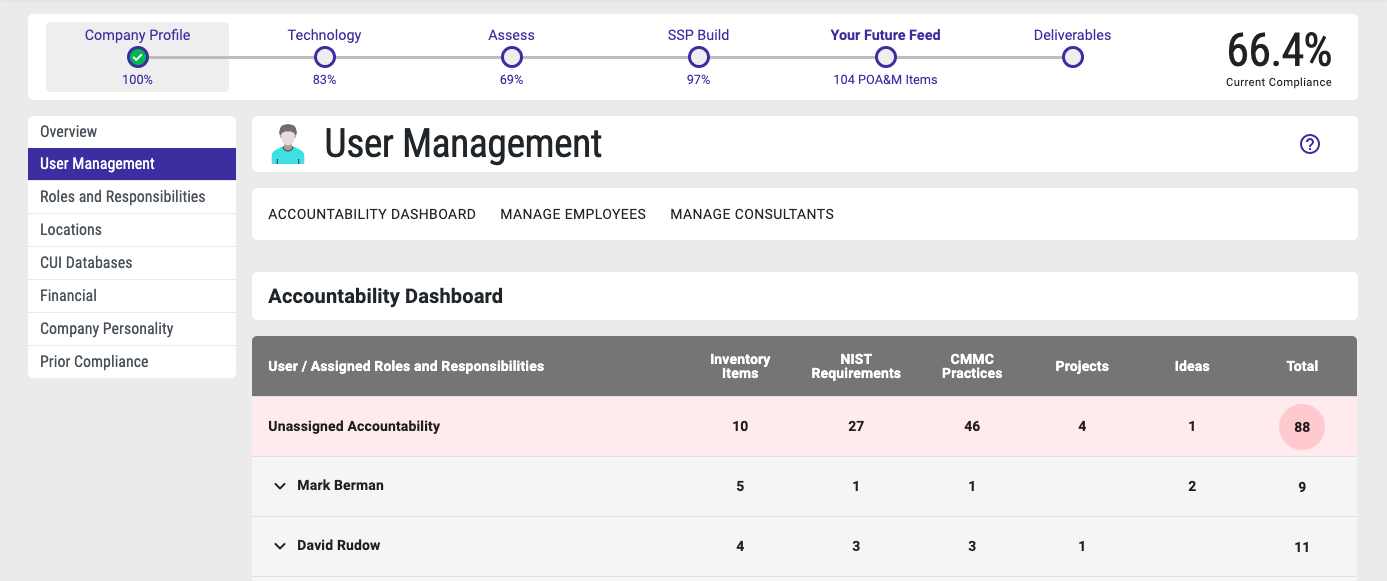Screen dimensions: 1387x581
Task: Open the Manage Employees tab
Action: coord(573,214)
